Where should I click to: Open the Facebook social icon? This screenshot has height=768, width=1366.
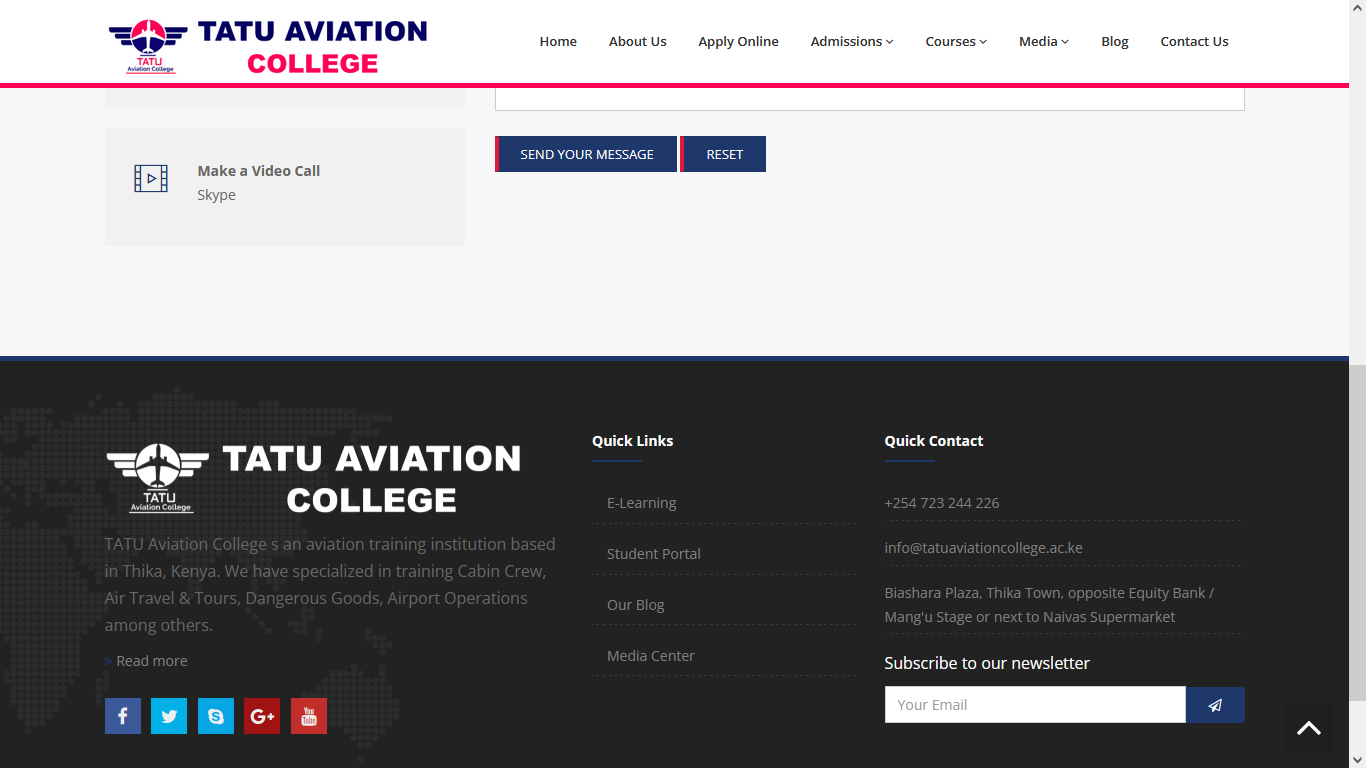[x=123, y=716]
